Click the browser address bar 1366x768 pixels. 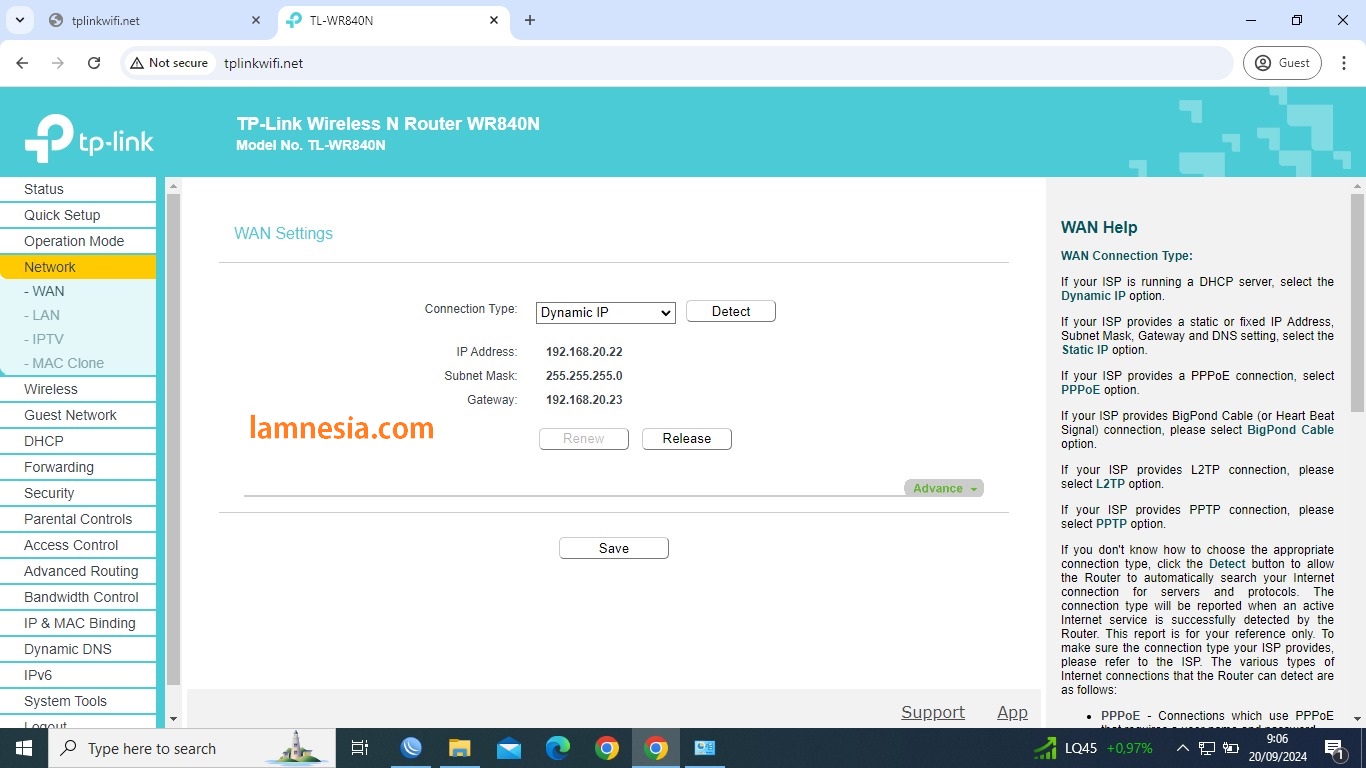(700, 63)
